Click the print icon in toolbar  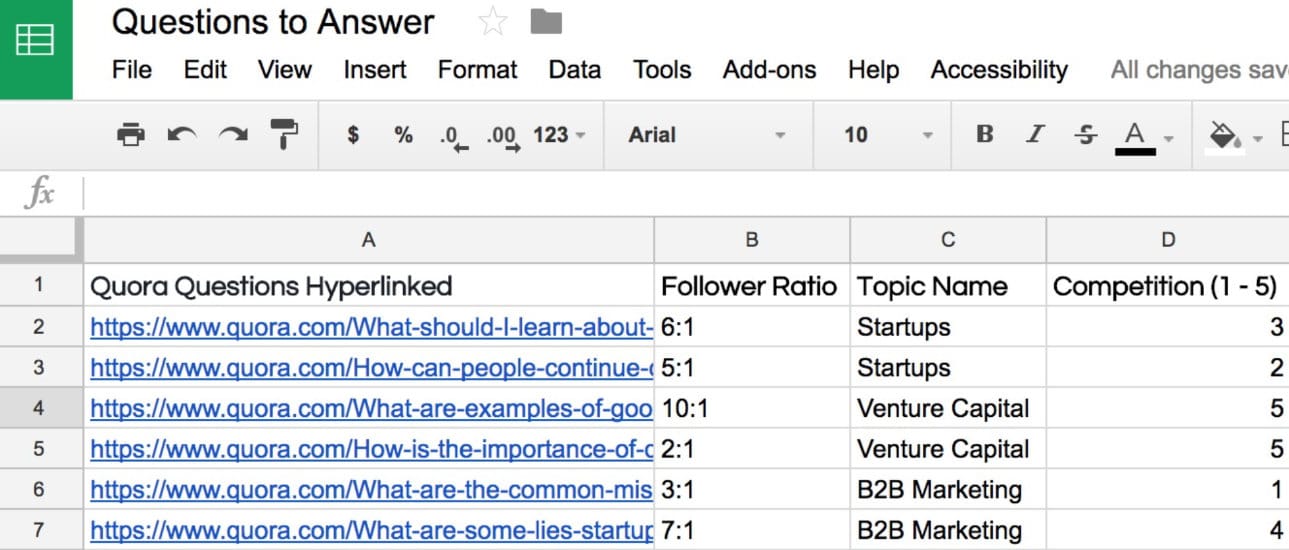tap(131, 135)
